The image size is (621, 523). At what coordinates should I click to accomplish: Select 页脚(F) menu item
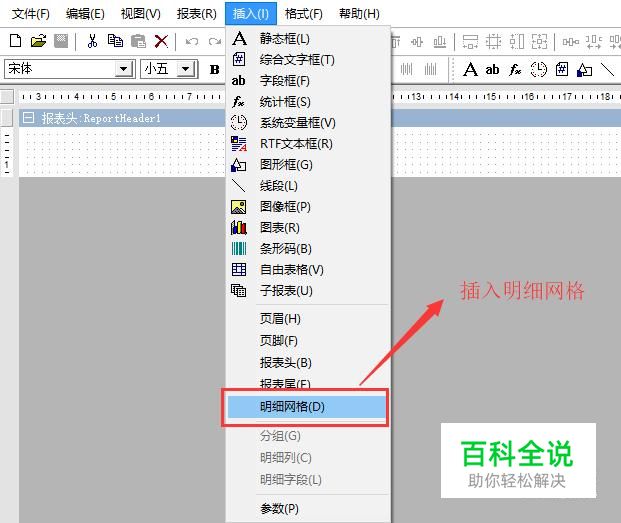308,340
